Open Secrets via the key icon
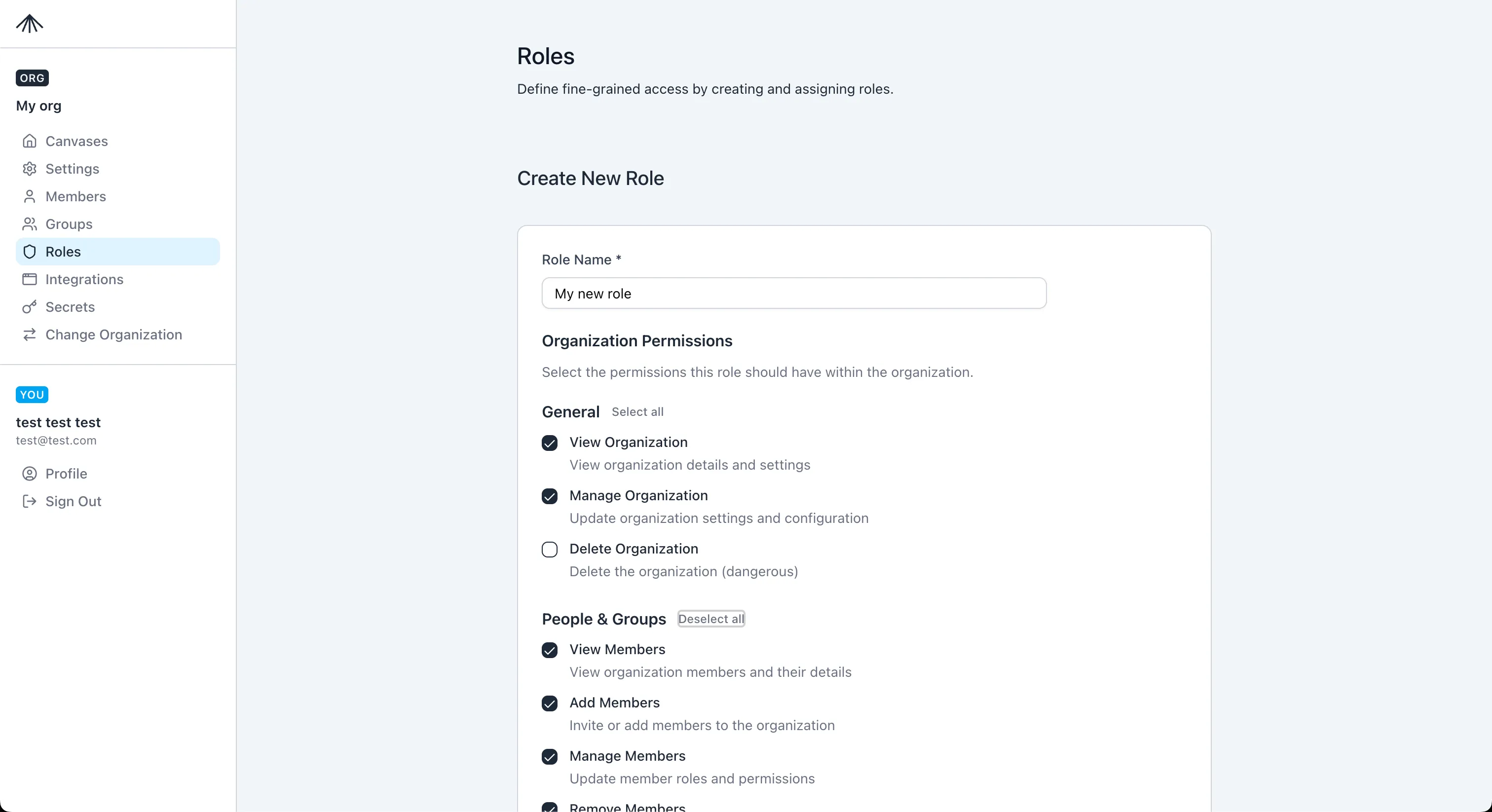 30,307
